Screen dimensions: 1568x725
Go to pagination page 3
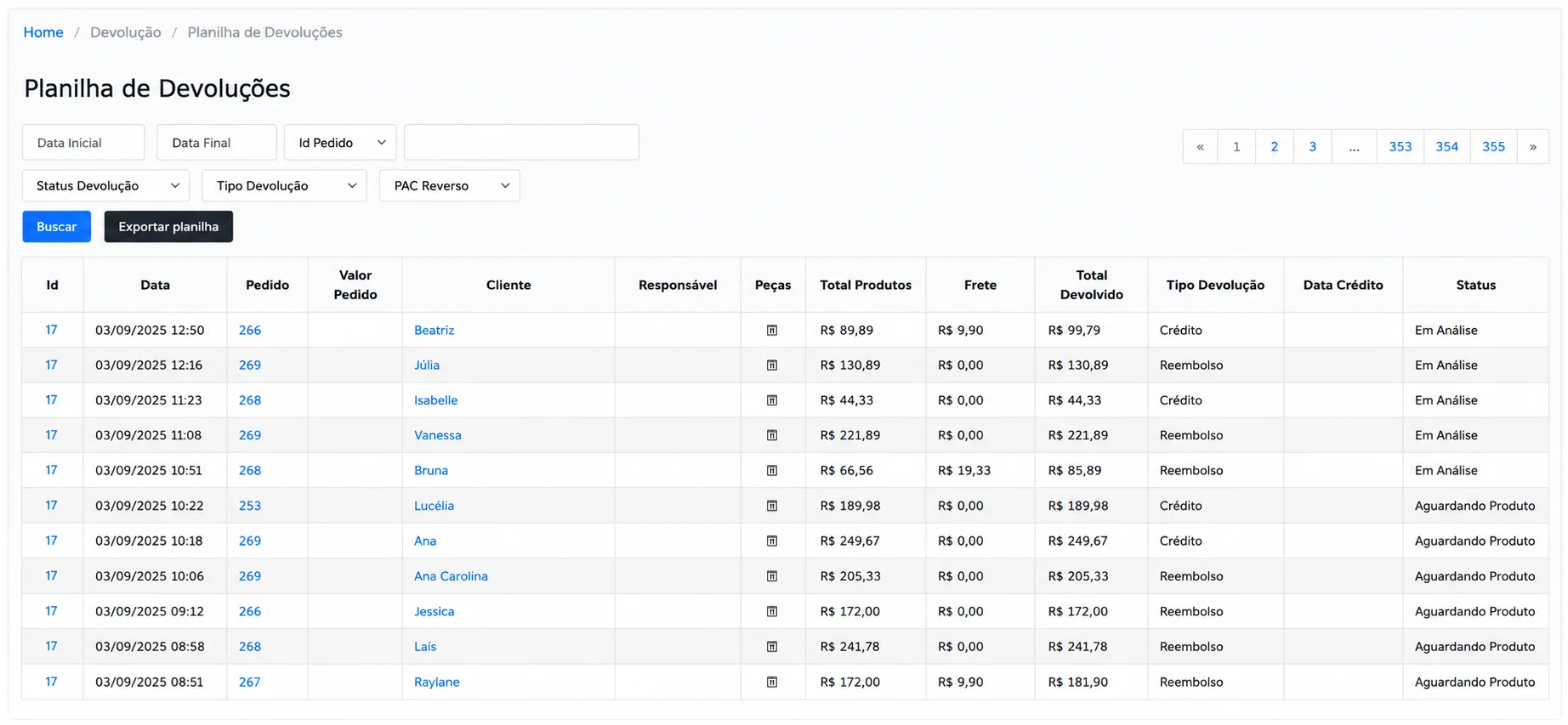pos(1312,147)
